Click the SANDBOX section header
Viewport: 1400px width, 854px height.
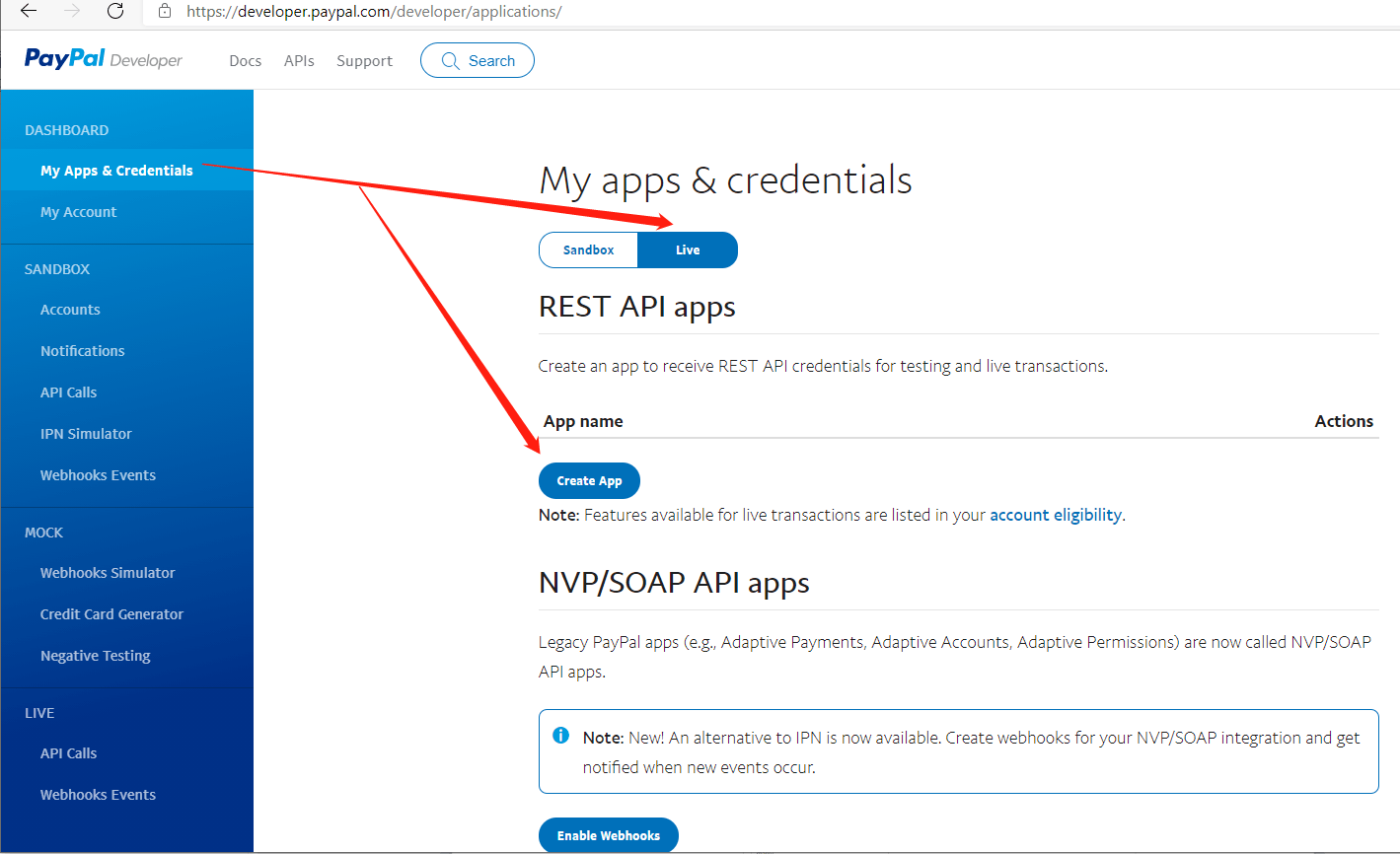(x=57, y=269)
